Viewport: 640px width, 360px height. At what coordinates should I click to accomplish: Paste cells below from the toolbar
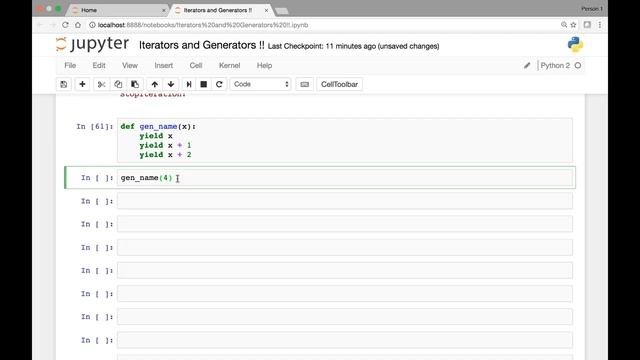135,84
